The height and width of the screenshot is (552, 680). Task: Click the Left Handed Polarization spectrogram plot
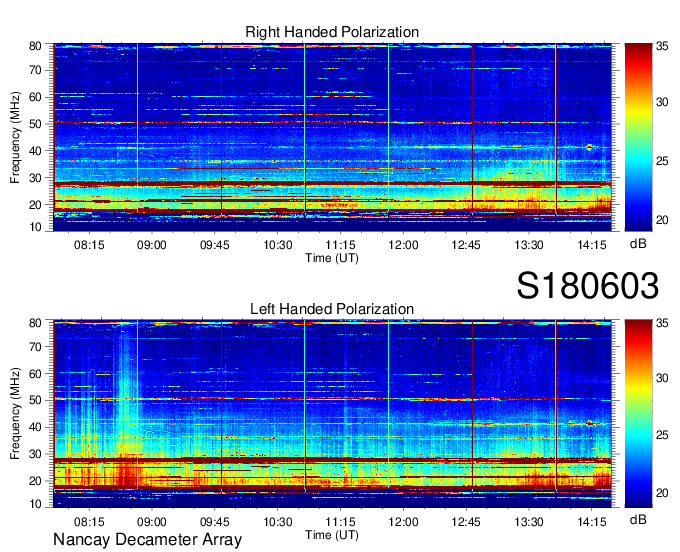tap(332, 414)
